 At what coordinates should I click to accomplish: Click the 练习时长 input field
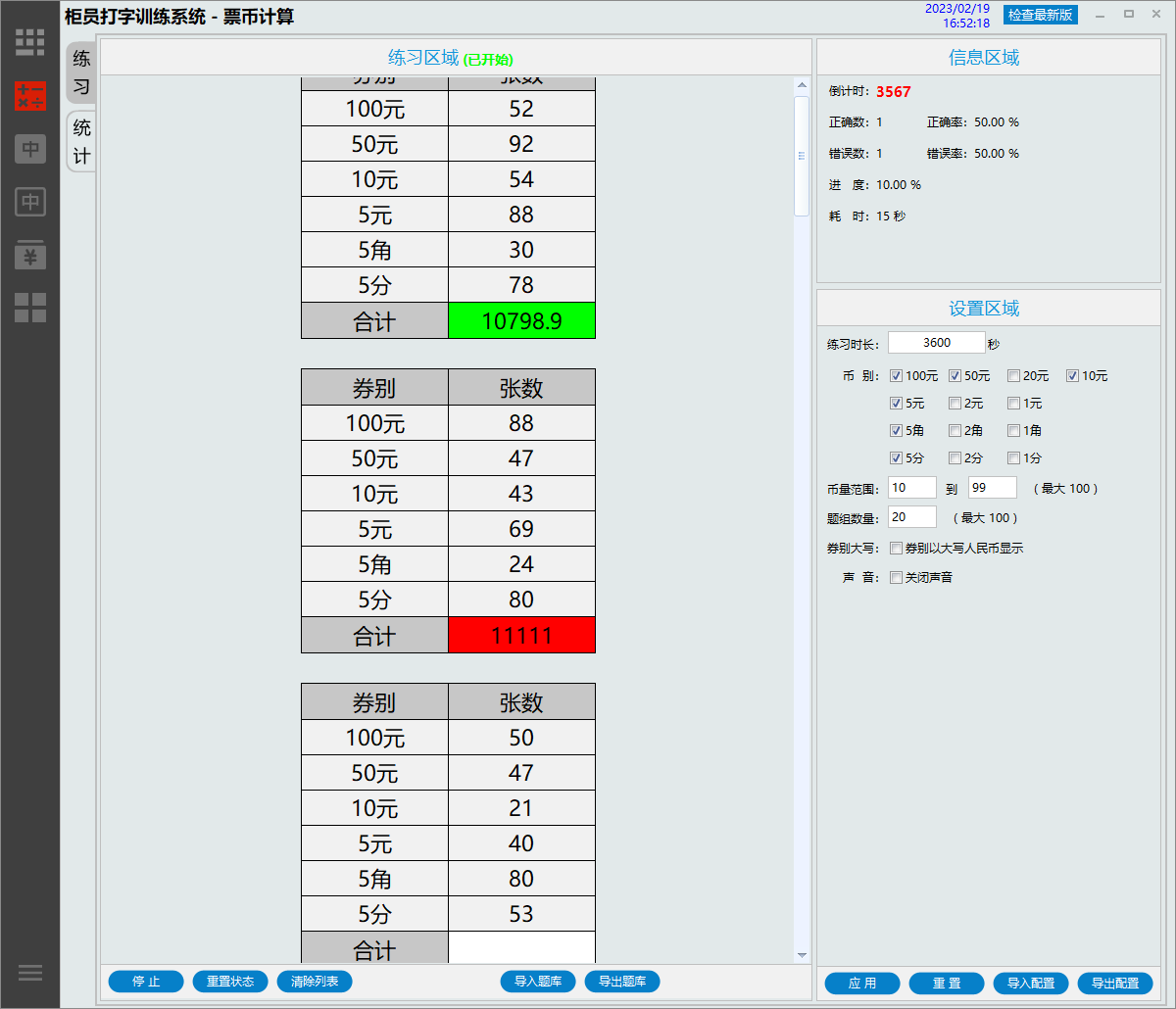click(x=936, y=343)
